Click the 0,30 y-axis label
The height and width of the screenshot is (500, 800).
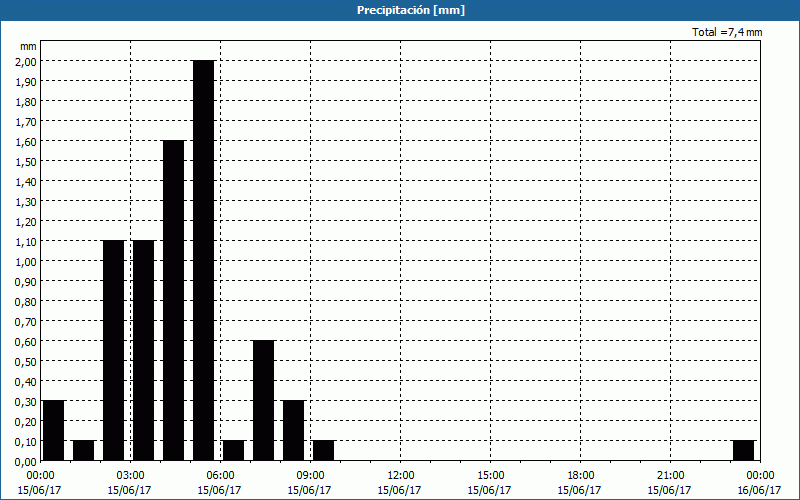click(28, 402)
